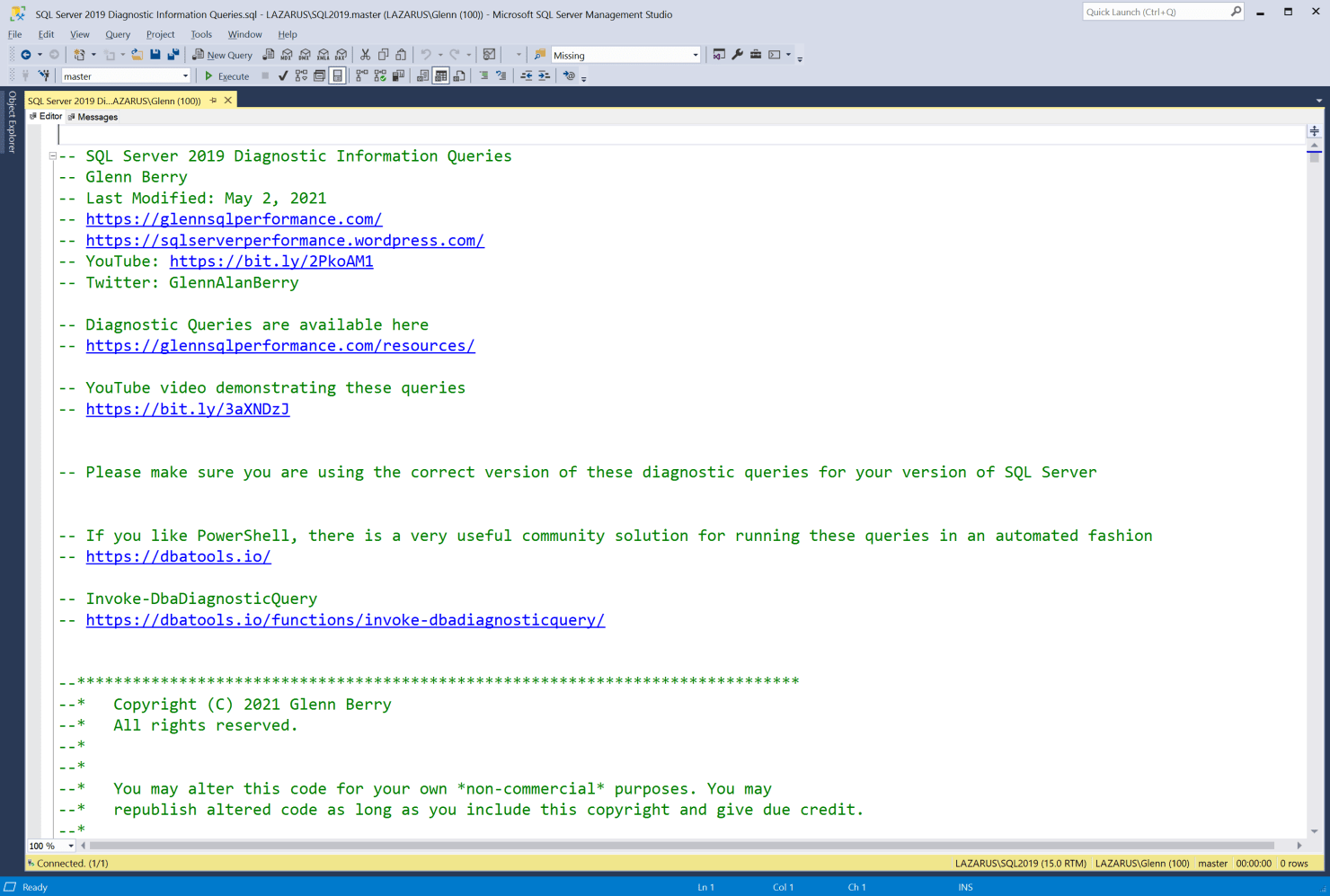Open a New Query window
This screenshot has width=1330, height=896.
222,55
